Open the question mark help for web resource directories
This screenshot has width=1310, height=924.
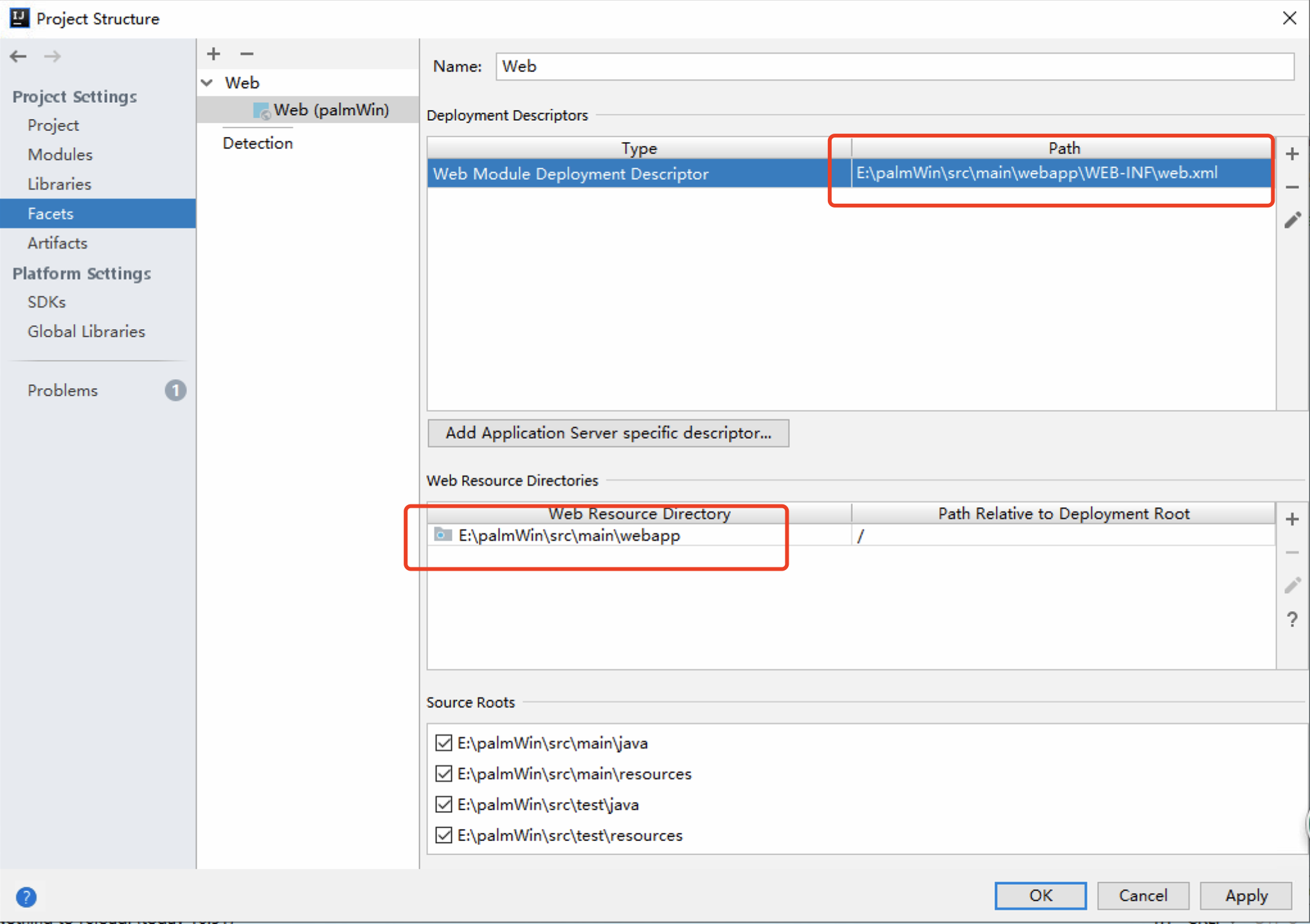[x=1293, y=619]
